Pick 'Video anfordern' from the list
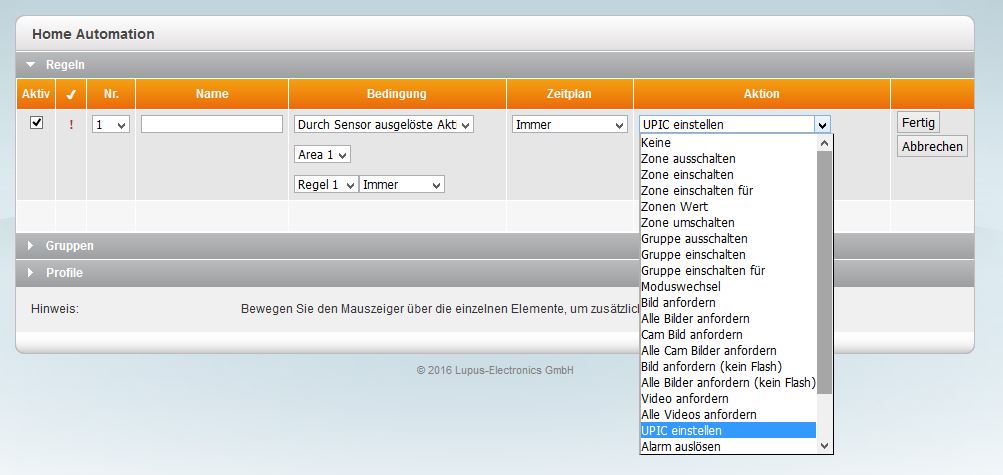The image size is (1003, 475). click(x=685, y=398)
